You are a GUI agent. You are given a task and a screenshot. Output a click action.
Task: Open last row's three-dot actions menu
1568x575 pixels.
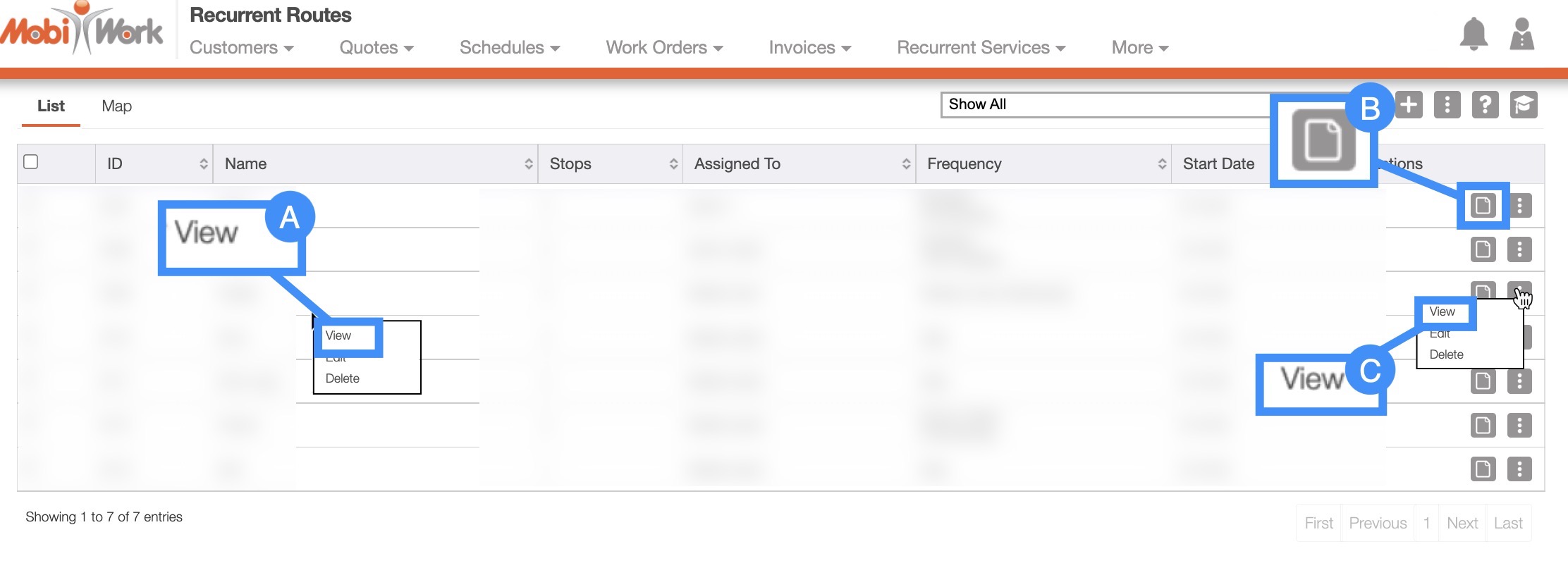click(1519, 469)
